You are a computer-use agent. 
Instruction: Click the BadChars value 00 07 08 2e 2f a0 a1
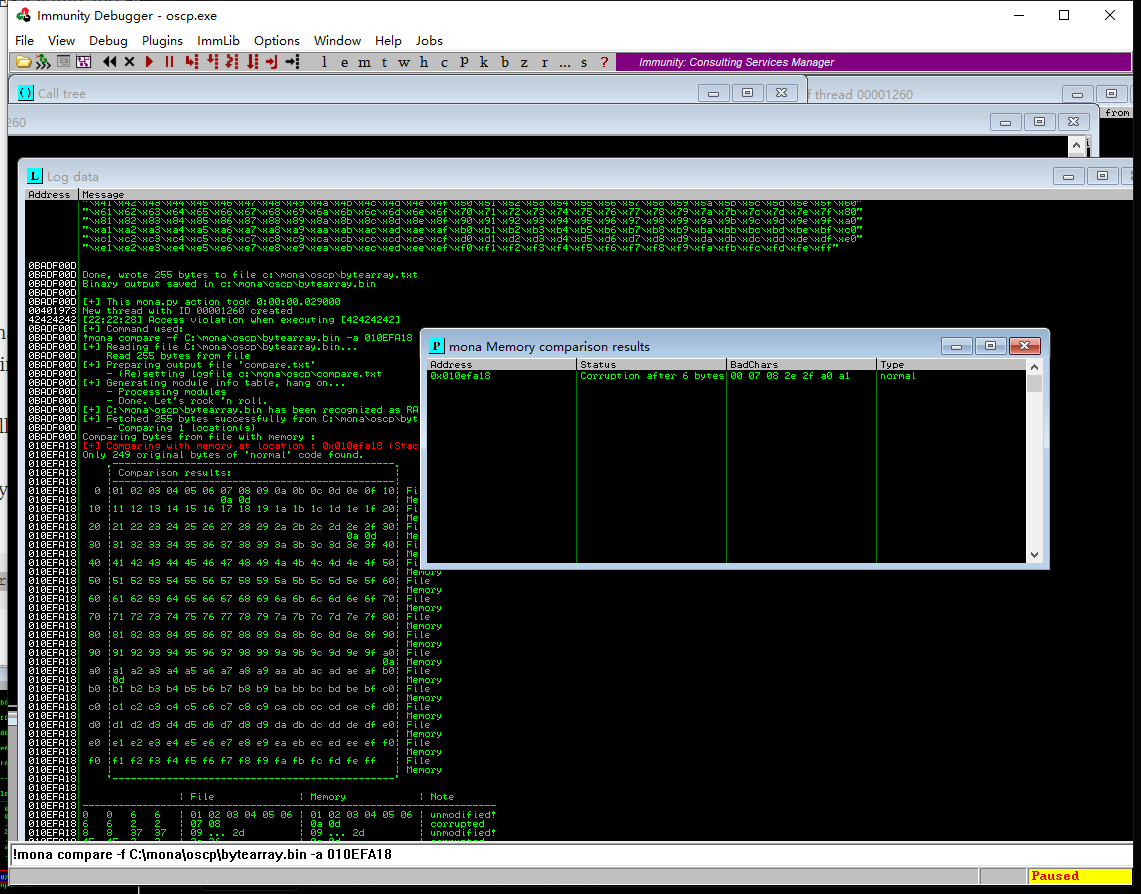(790, 376)
